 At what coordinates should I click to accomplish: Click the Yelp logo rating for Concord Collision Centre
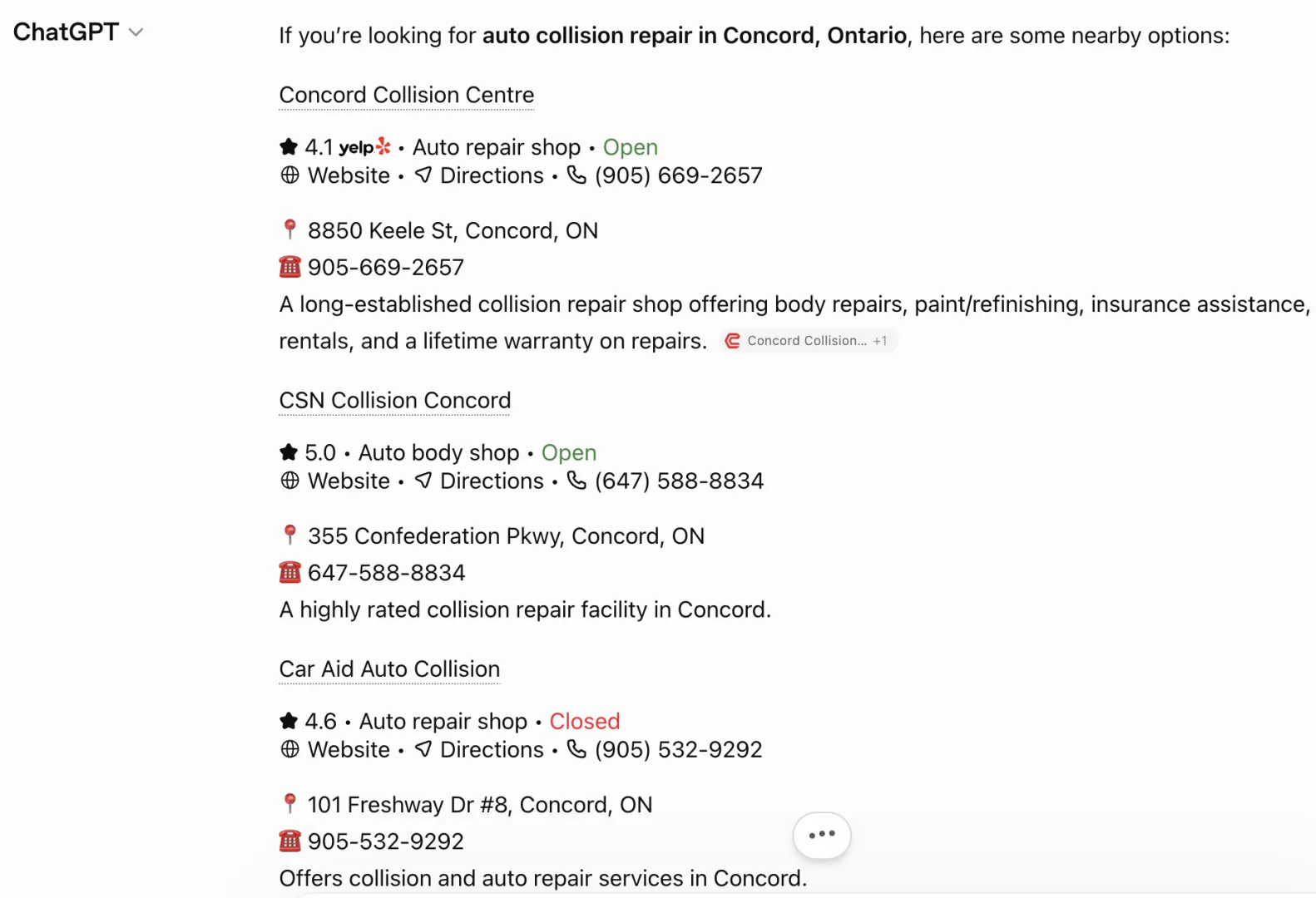point(364,147)
